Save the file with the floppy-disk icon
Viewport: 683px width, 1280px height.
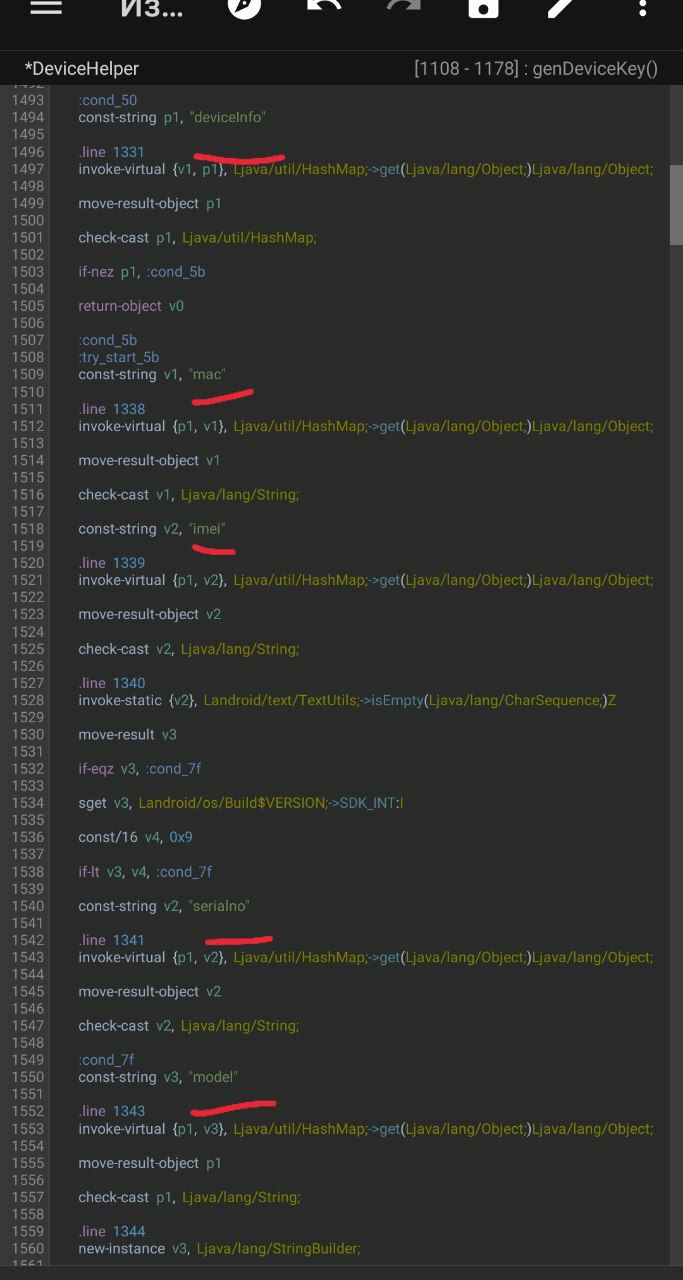[483, 8]
